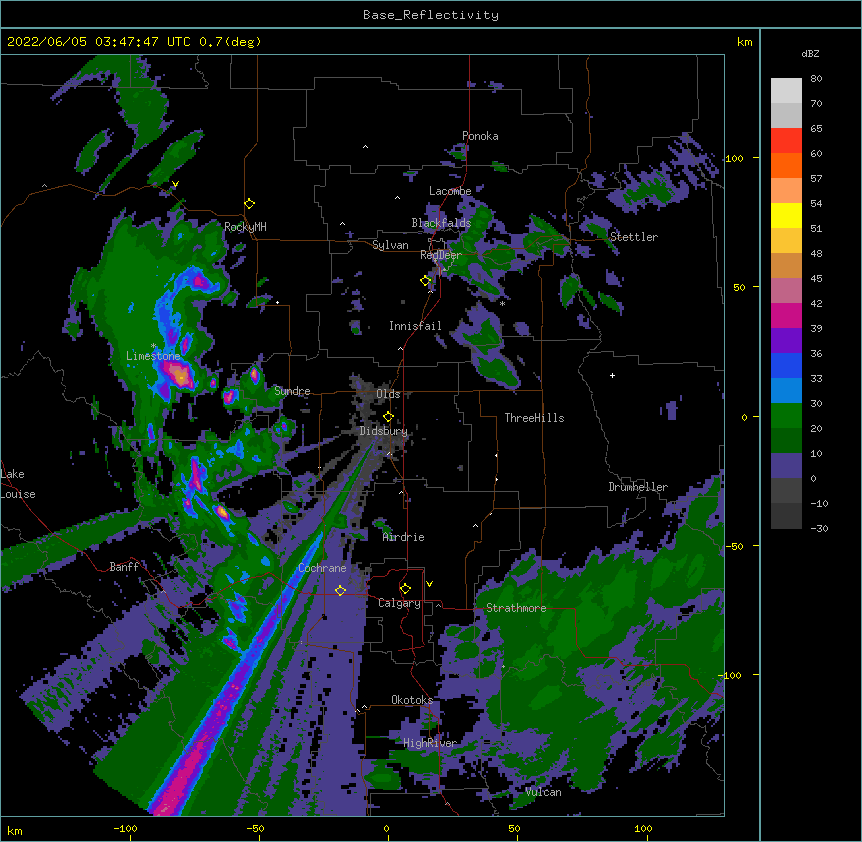
Task: Click the -50 tick on the vertical axis
Action: pyautogui.click(x=734, y=546)
